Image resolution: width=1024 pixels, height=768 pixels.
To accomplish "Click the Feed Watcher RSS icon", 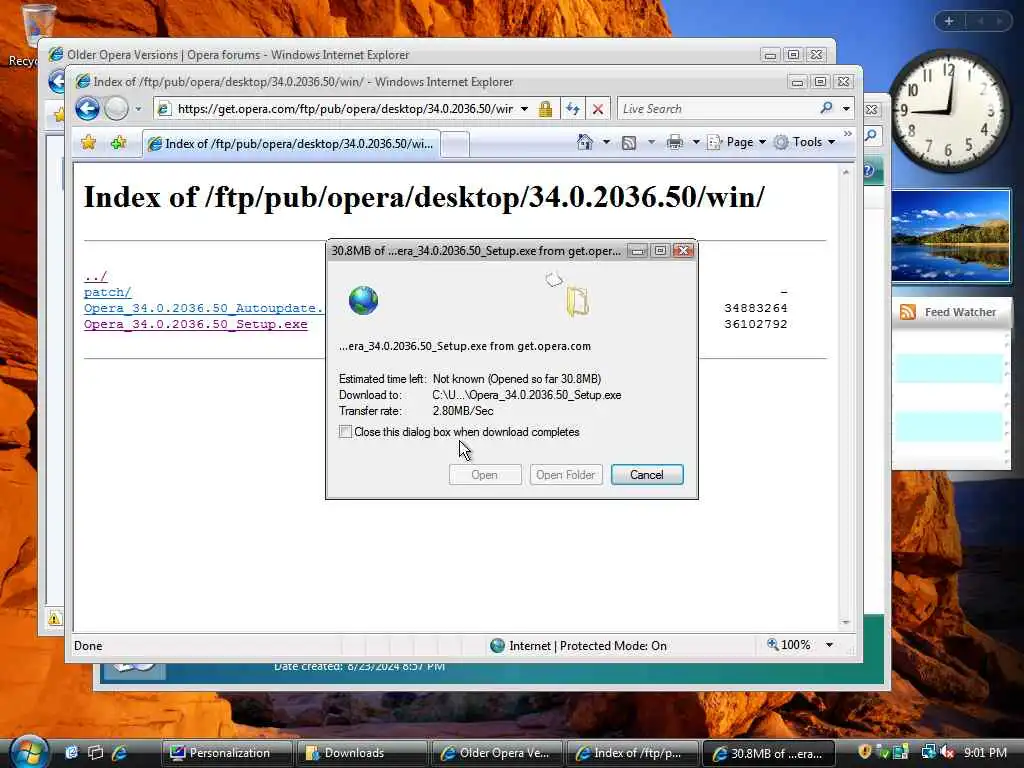I will pos(908,312).
